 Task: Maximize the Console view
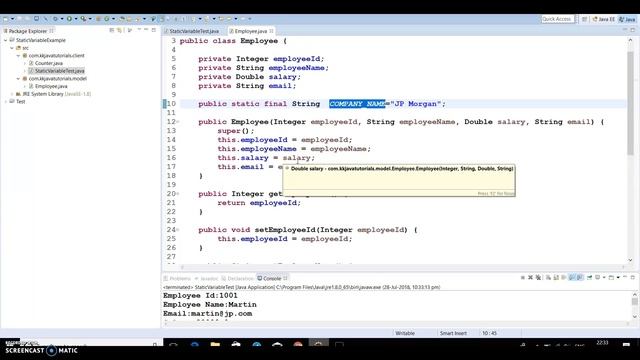pyautogui.click(x=633, y=278)
